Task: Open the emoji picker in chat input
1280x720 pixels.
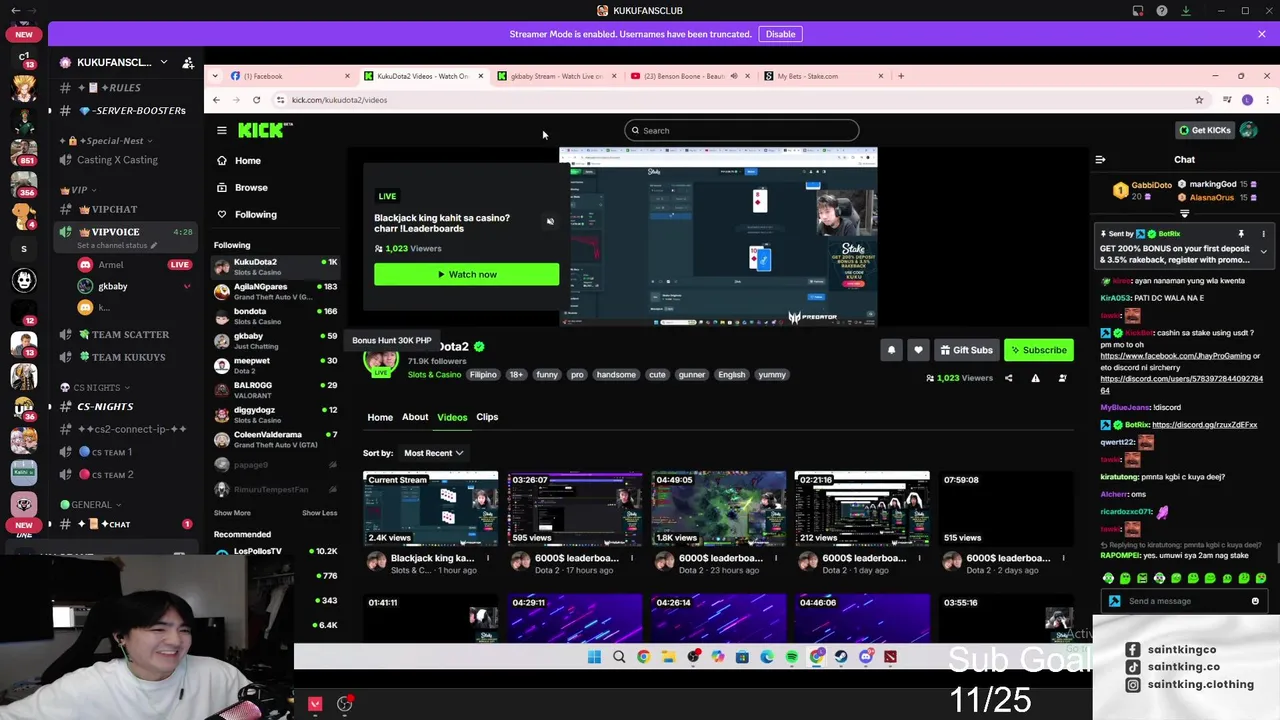Action: (1255, 601)
